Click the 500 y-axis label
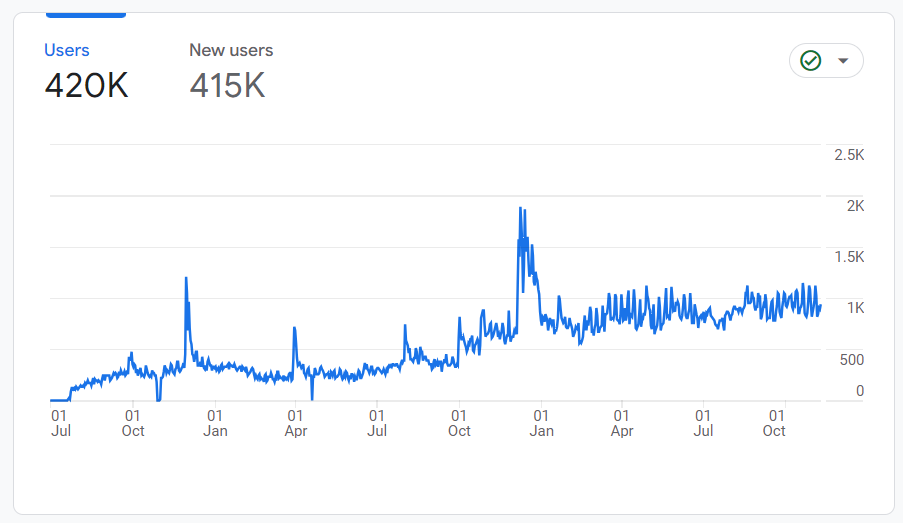The width and height of the screenshot is (903, 523). 852,360
